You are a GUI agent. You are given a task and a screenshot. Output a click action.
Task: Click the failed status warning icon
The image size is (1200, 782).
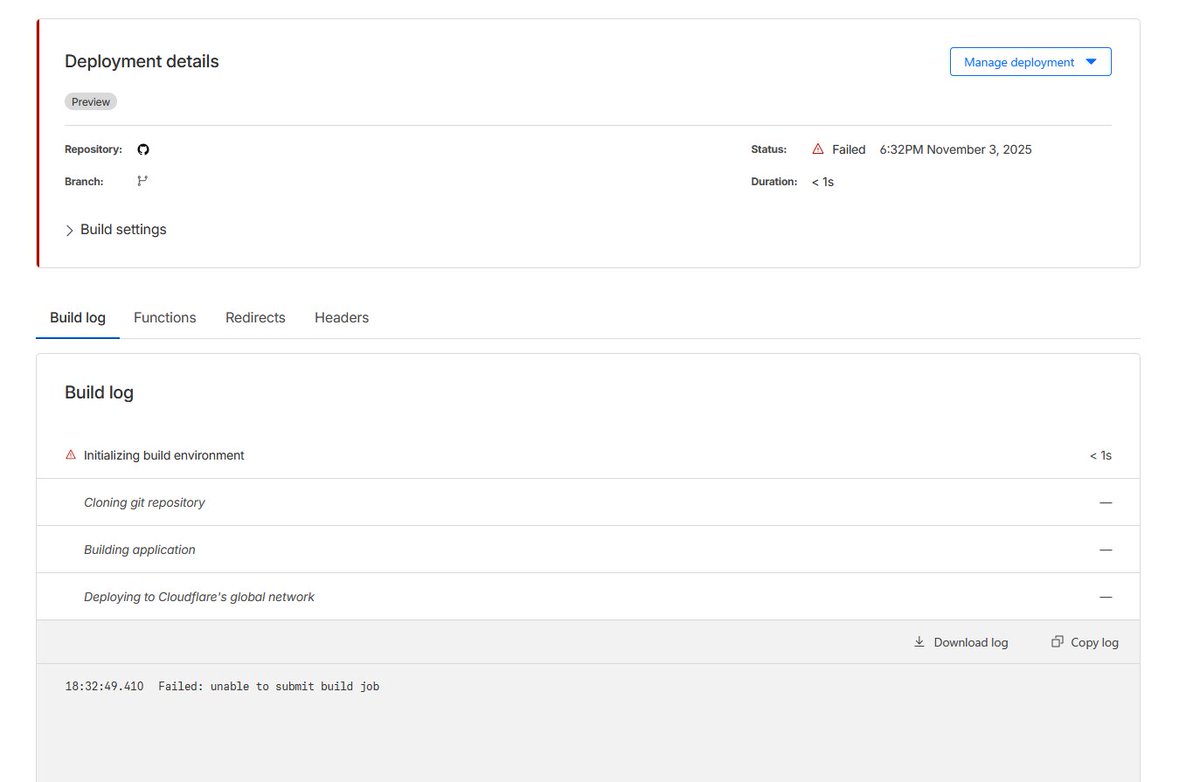[818, 149]
